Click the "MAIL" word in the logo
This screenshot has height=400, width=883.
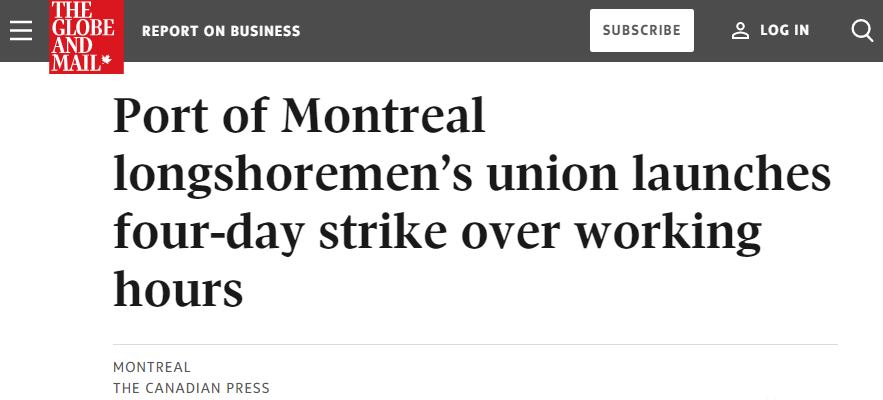(x=75, y=62)
